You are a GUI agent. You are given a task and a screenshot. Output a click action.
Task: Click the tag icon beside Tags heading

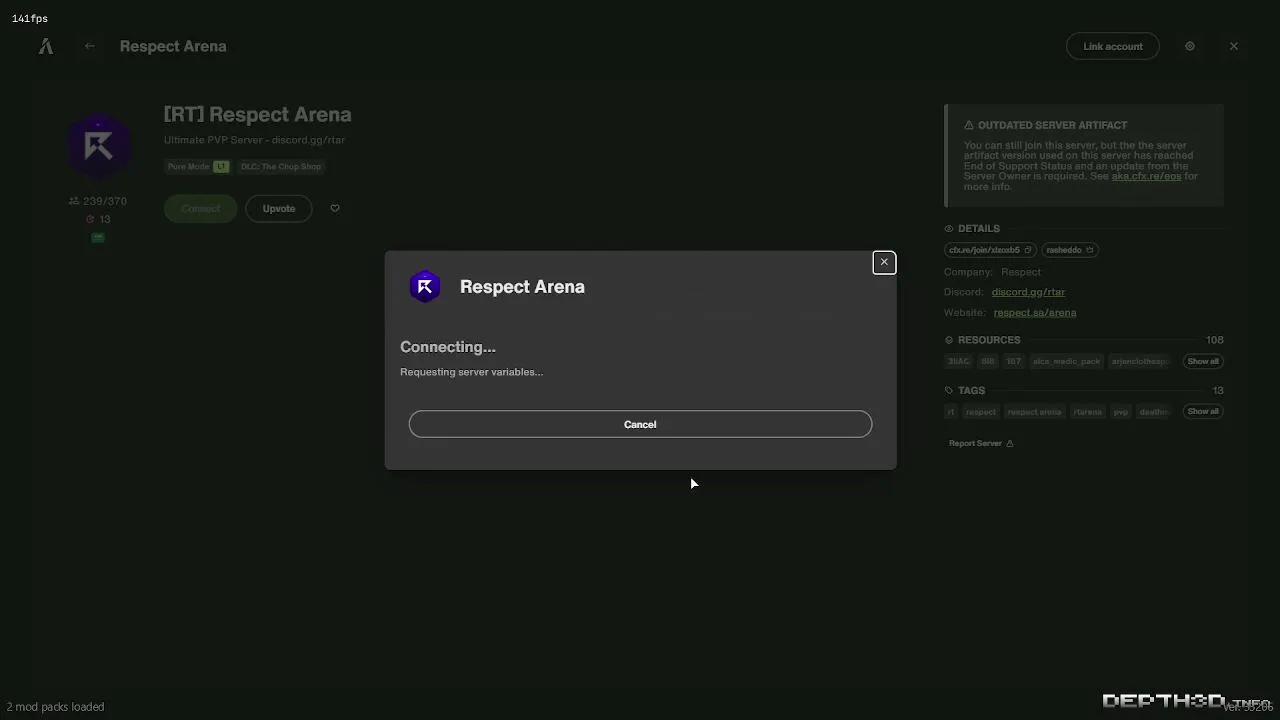[x=949, y=391]
